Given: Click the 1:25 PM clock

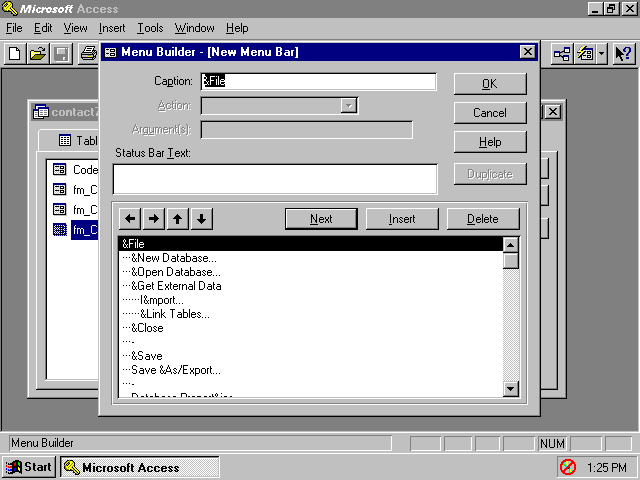Looking at the screenshot, I should coord(607,467).
